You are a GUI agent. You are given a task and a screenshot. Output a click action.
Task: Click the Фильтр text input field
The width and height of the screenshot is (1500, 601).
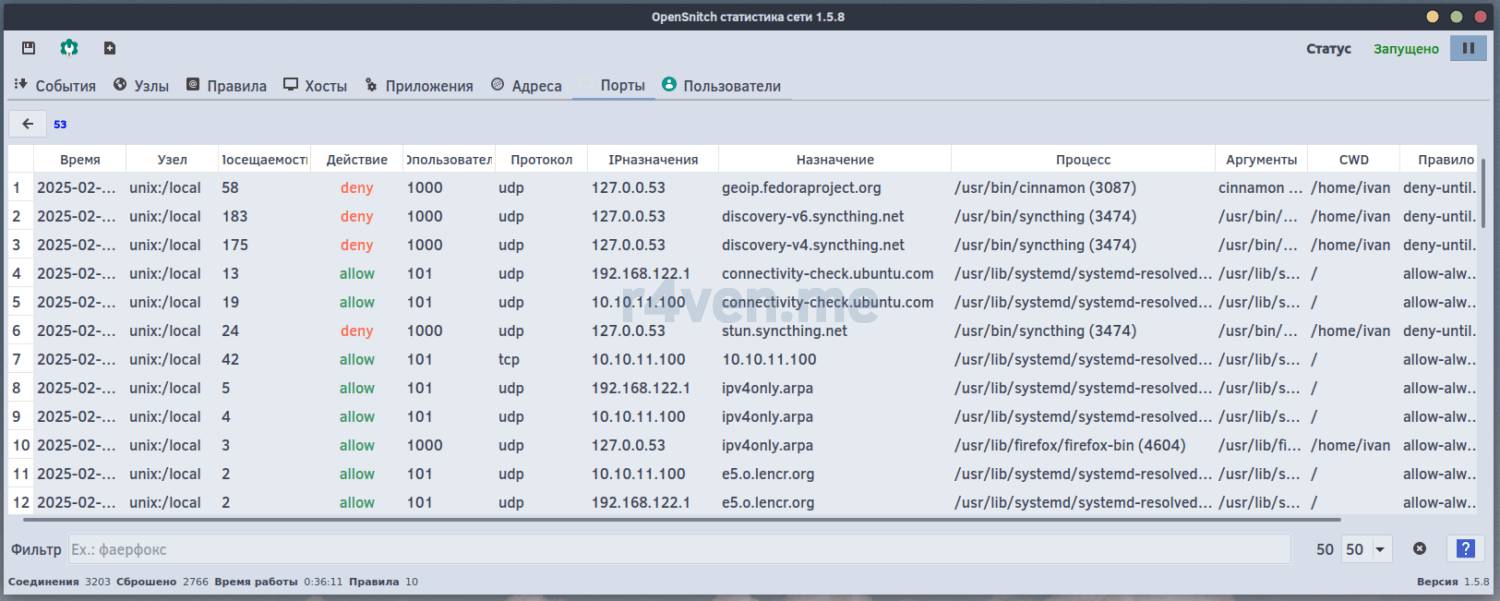[678, 549]
